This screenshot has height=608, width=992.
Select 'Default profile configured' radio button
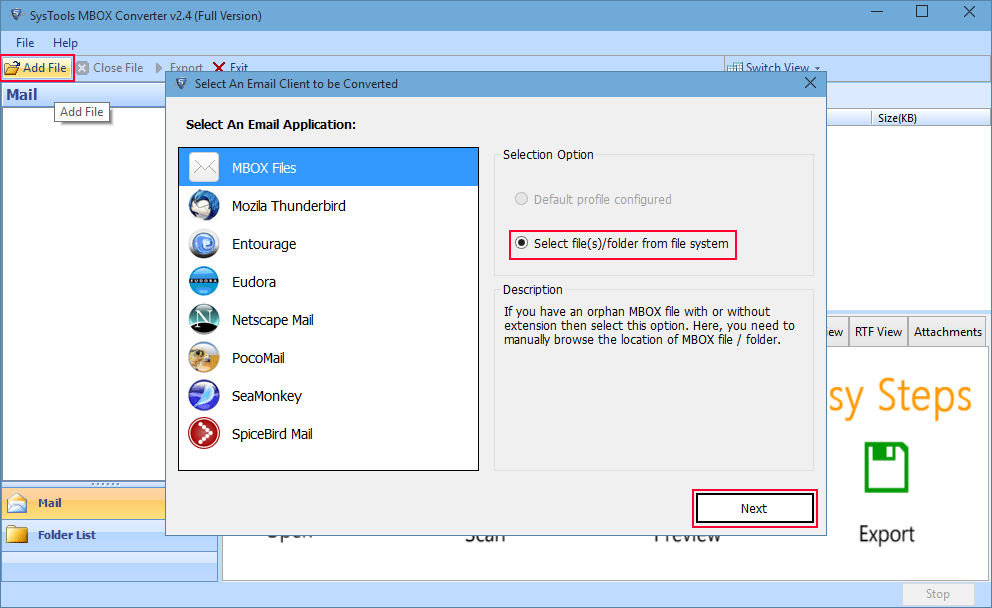(521, 199)
